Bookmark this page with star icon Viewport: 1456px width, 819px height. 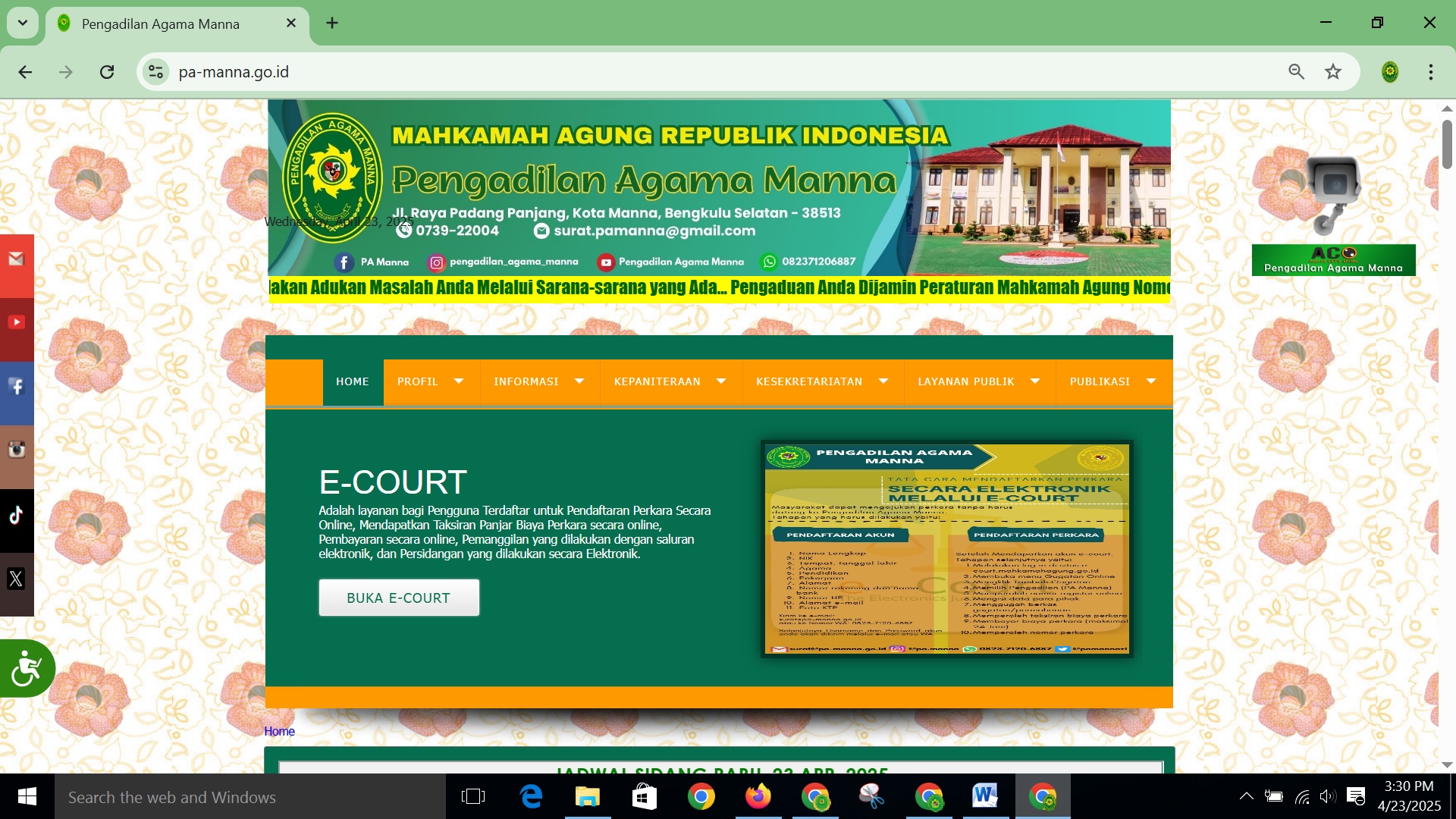(x=1332, y=72)
